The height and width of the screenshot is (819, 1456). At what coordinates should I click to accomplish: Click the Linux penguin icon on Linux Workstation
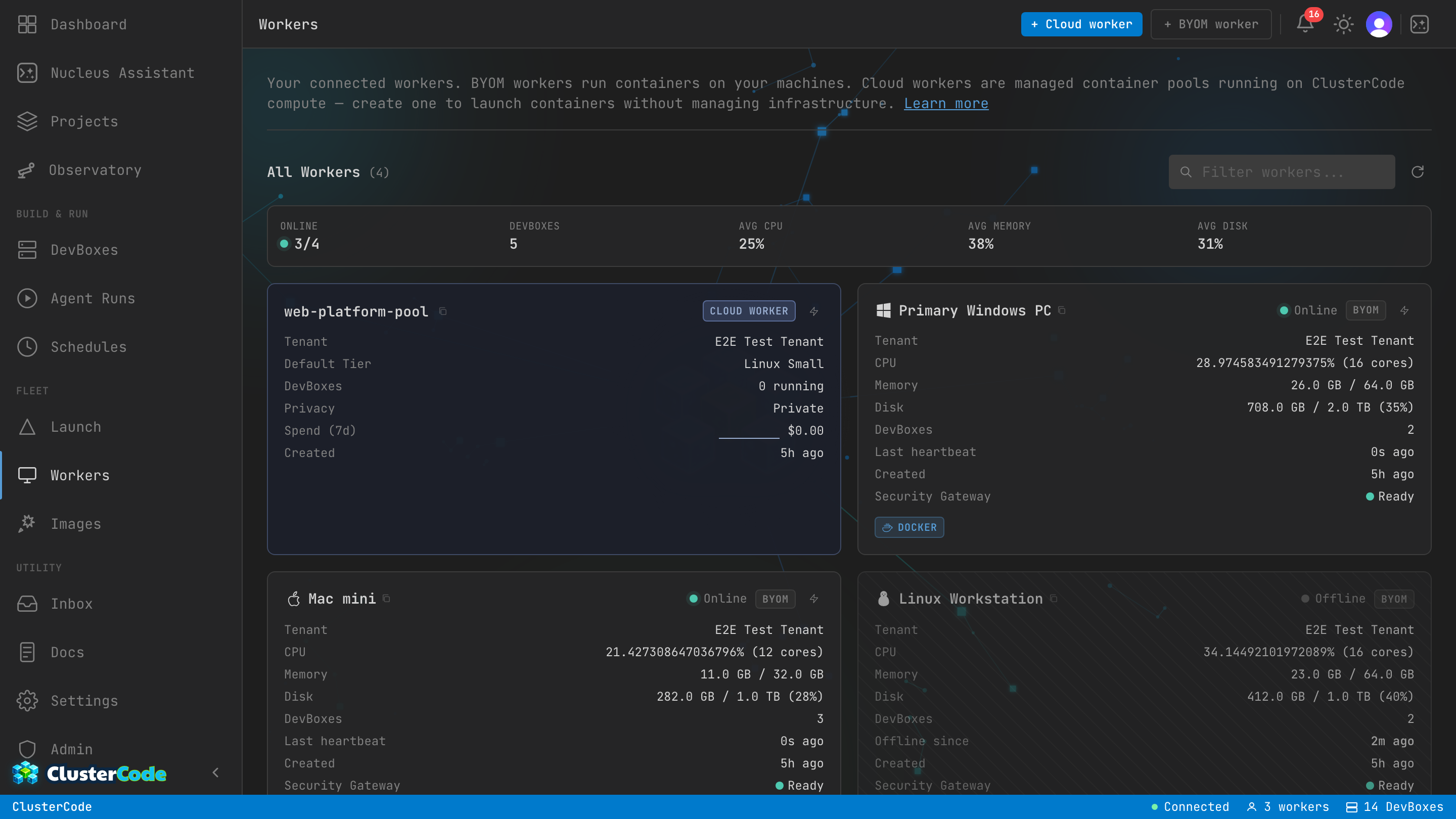(883, 599)
